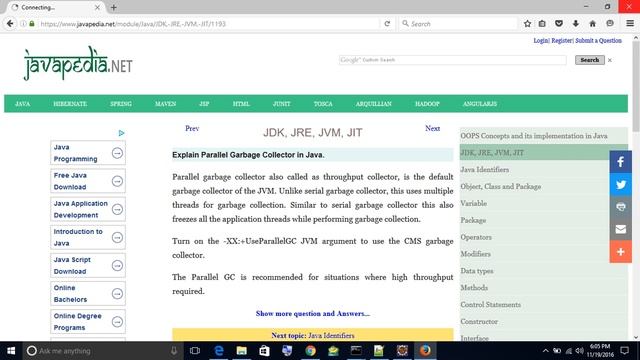Share the page on Twitter

620,184
